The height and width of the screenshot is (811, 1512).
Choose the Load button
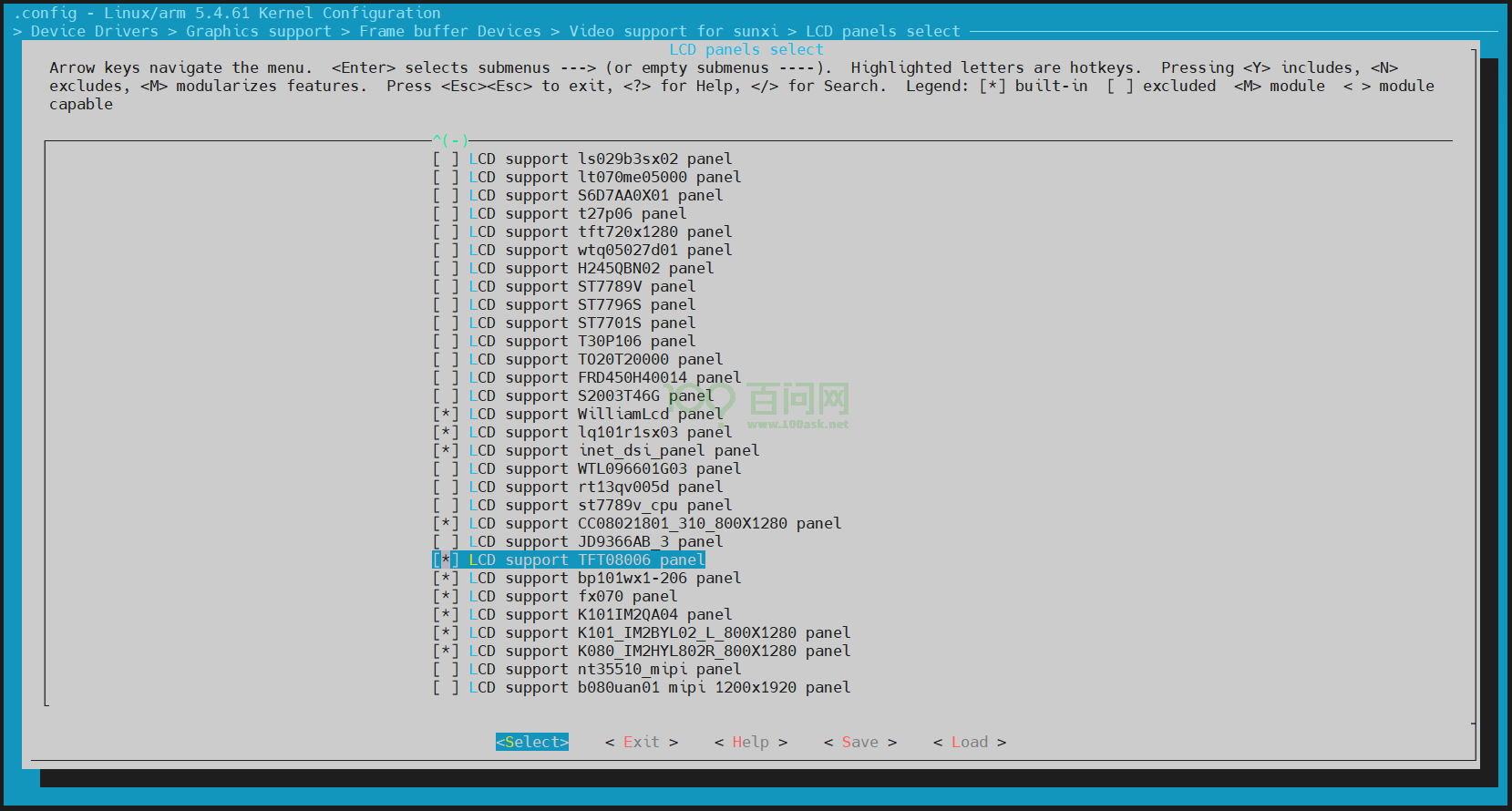point(969,742)
